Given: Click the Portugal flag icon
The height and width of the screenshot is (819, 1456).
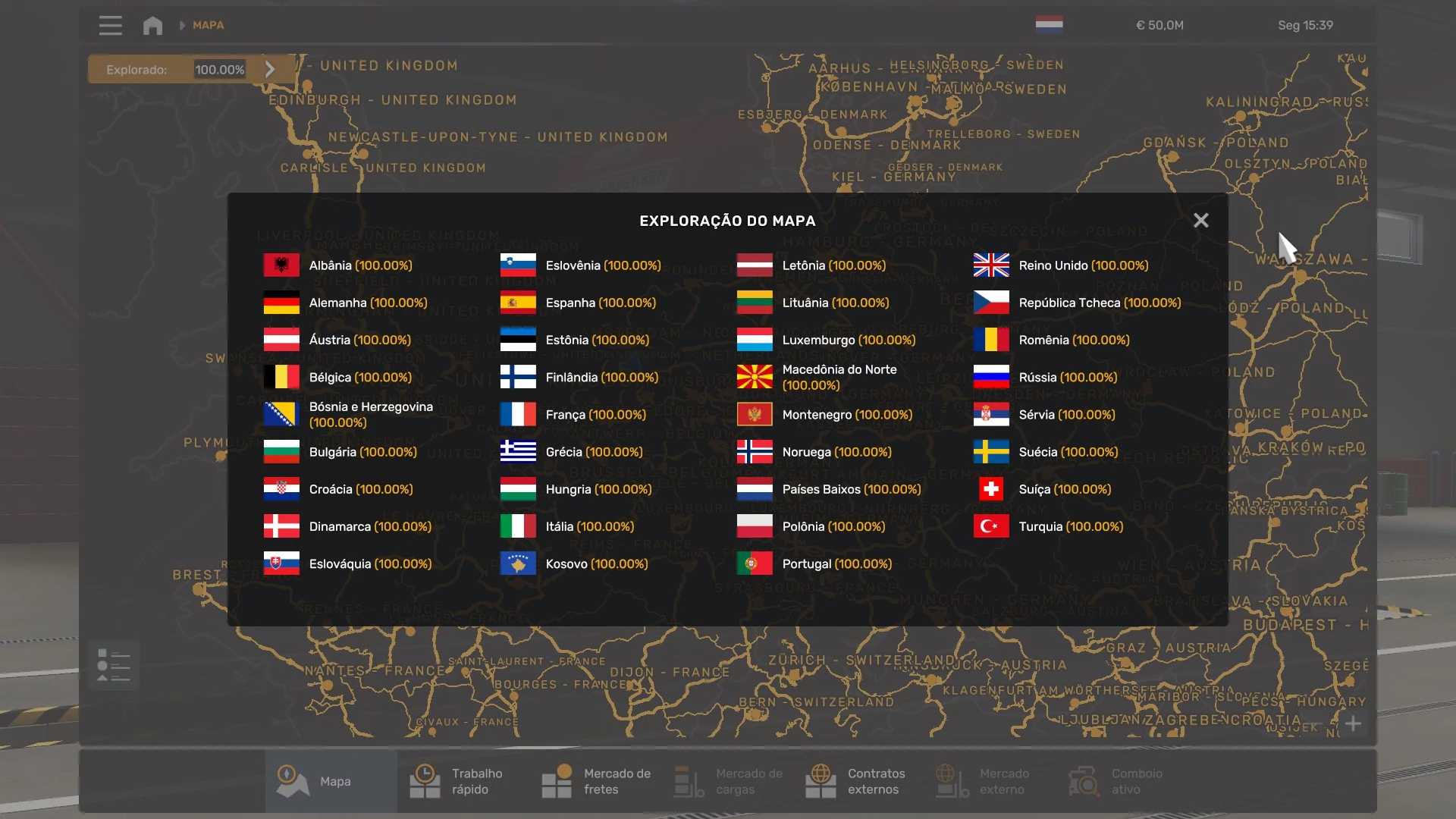Looking at the screenshot, I should click(755, 563).
